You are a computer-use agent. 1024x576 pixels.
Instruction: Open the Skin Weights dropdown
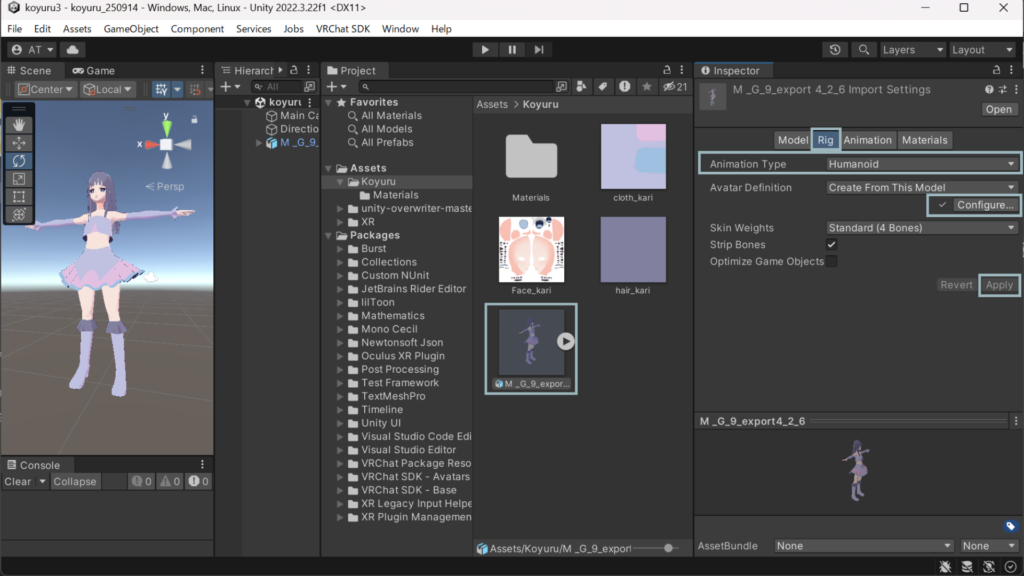(921, 228)
